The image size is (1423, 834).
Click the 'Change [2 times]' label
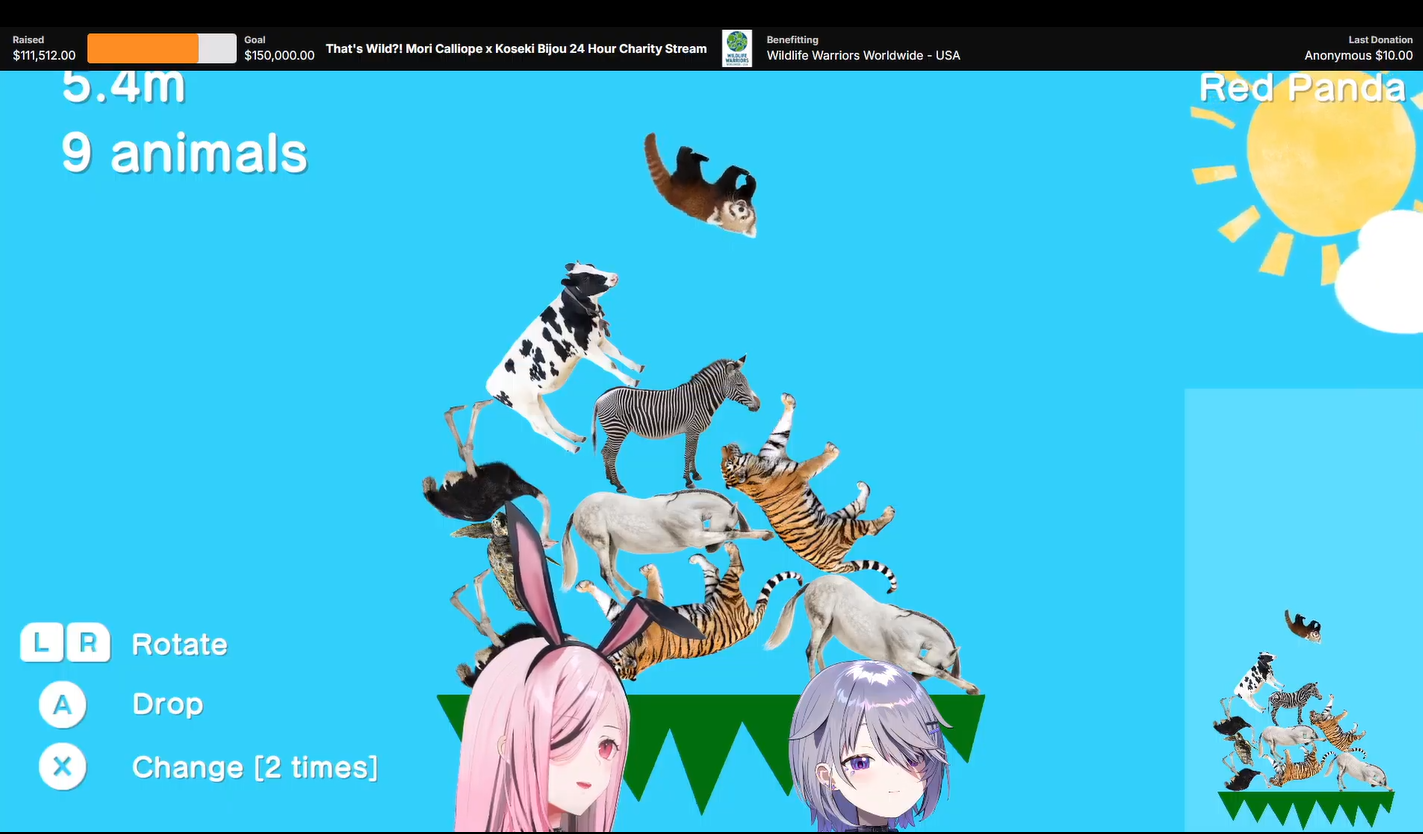[255, 767]
